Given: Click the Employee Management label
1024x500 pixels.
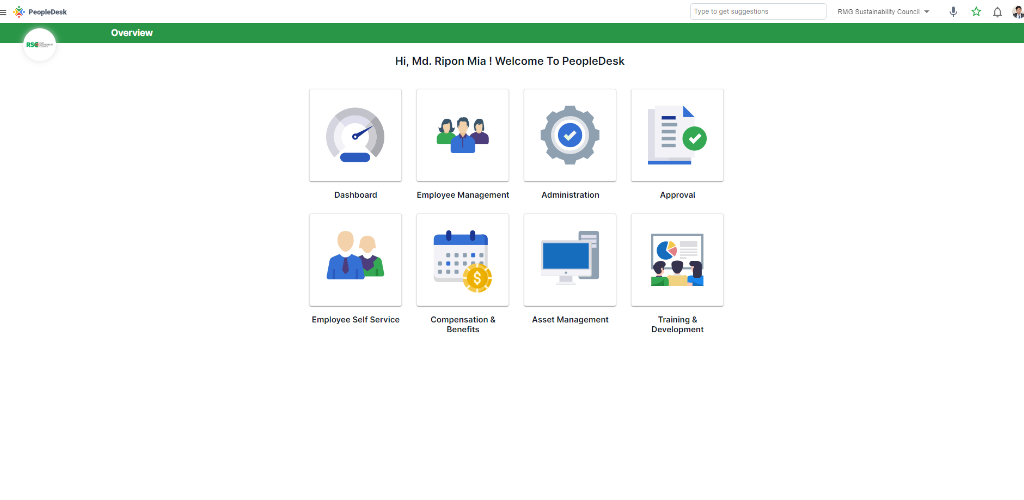Looking at the screenshot, I should (462, 195).
